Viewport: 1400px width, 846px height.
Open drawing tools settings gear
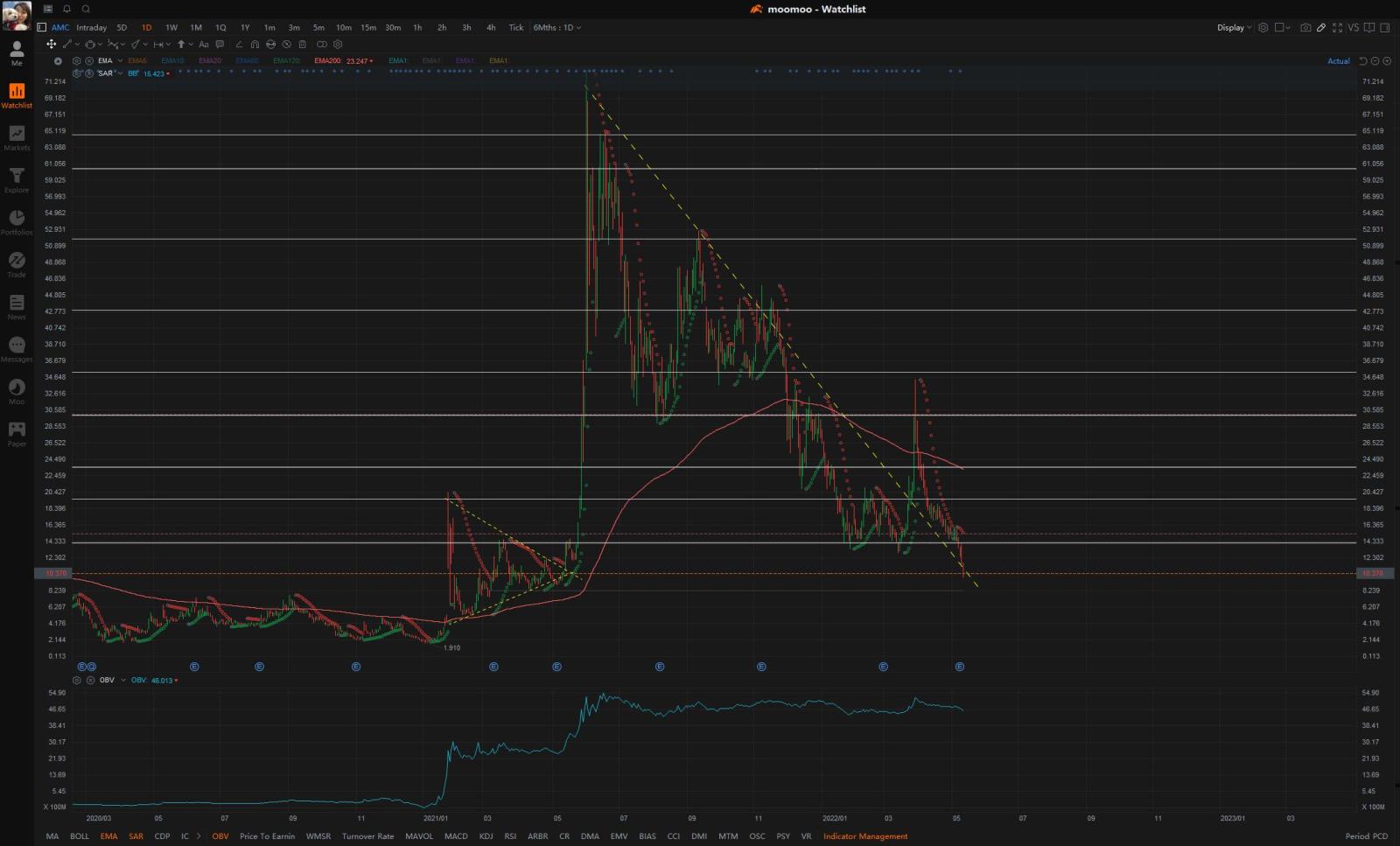coord(338,44)
